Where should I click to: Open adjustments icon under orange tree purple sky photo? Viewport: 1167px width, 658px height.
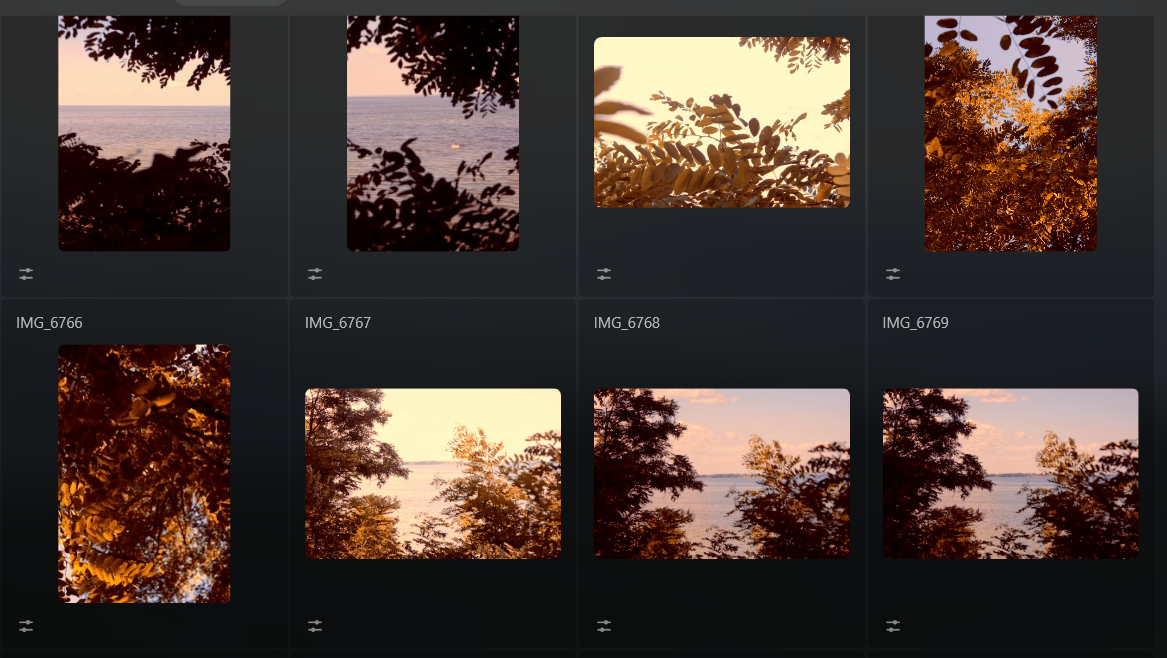[892, 274]
